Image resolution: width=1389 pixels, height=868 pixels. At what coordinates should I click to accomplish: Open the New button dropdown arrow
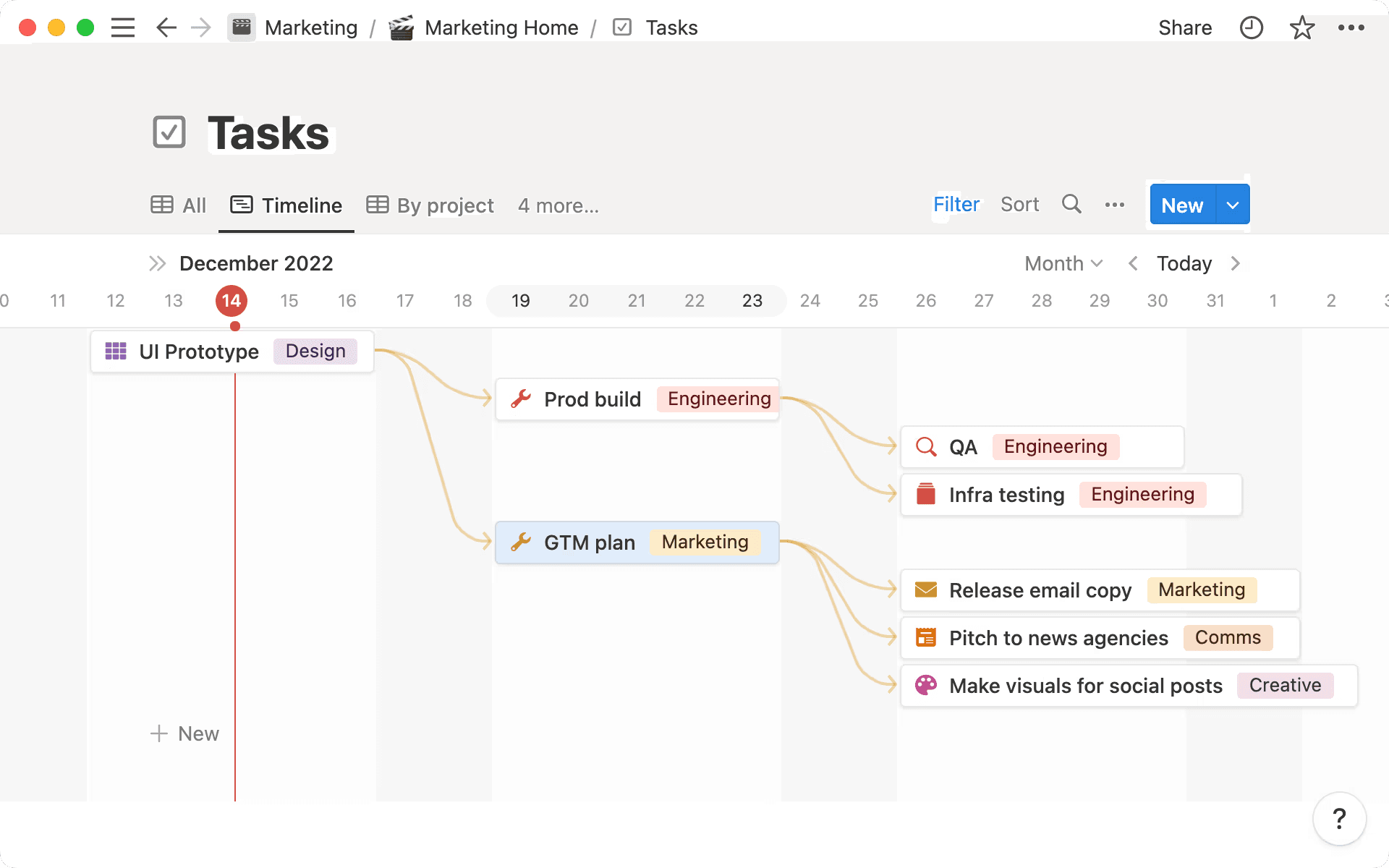1232,205
